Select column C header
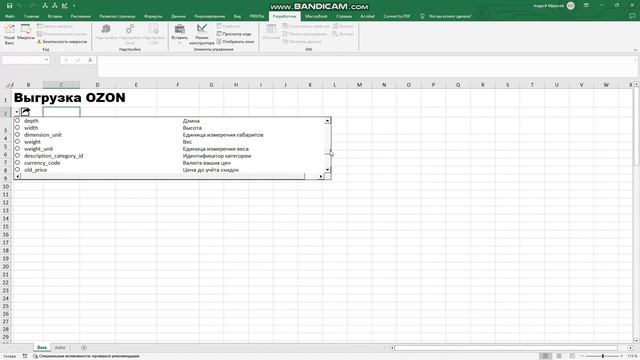This screenshot has width=640, height=360. pyautogui.click(x=61, y=85)
